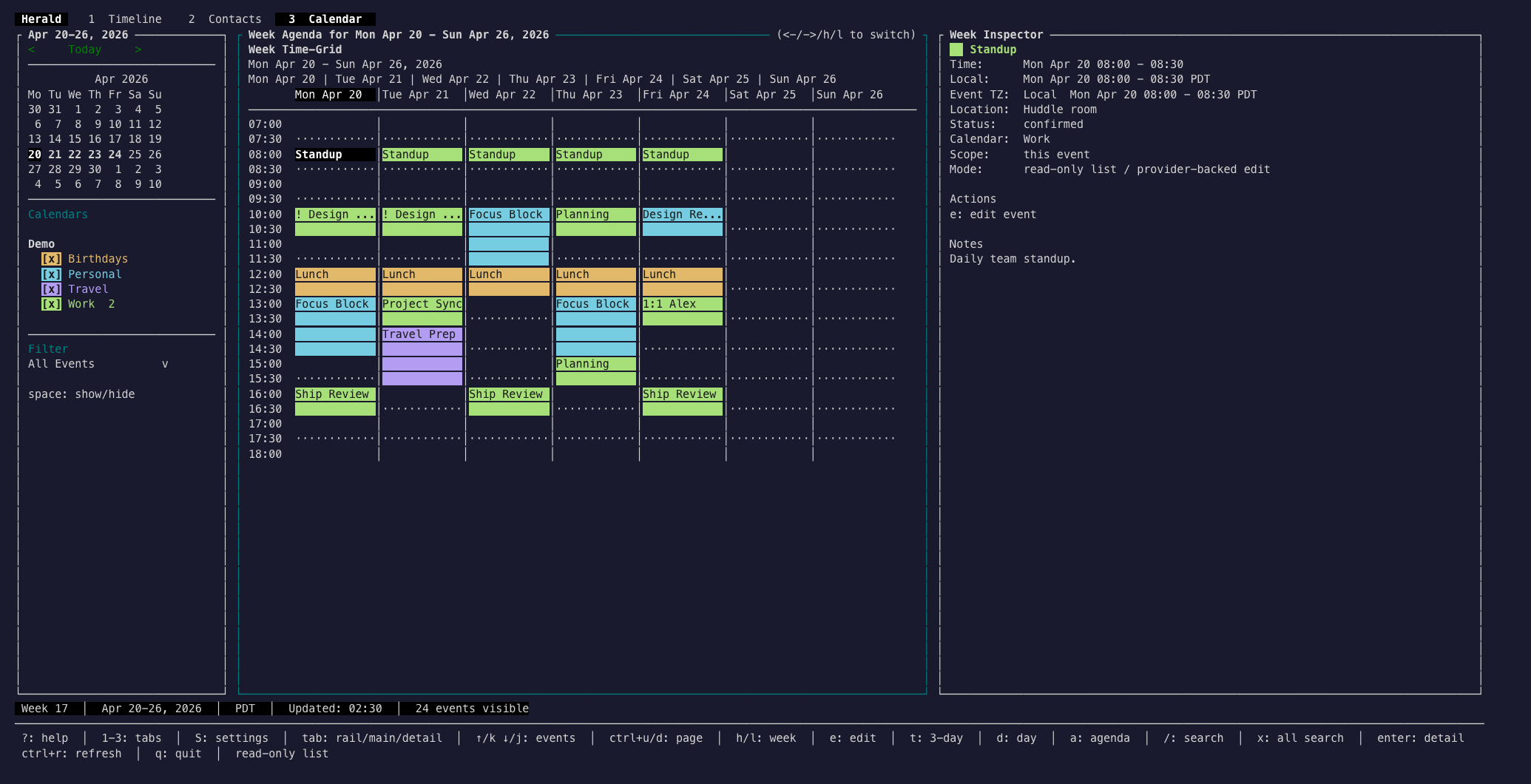Select Wednesday's Focus Block at 10:00
The image size is (1531, 784).
[x=509, y=237]
